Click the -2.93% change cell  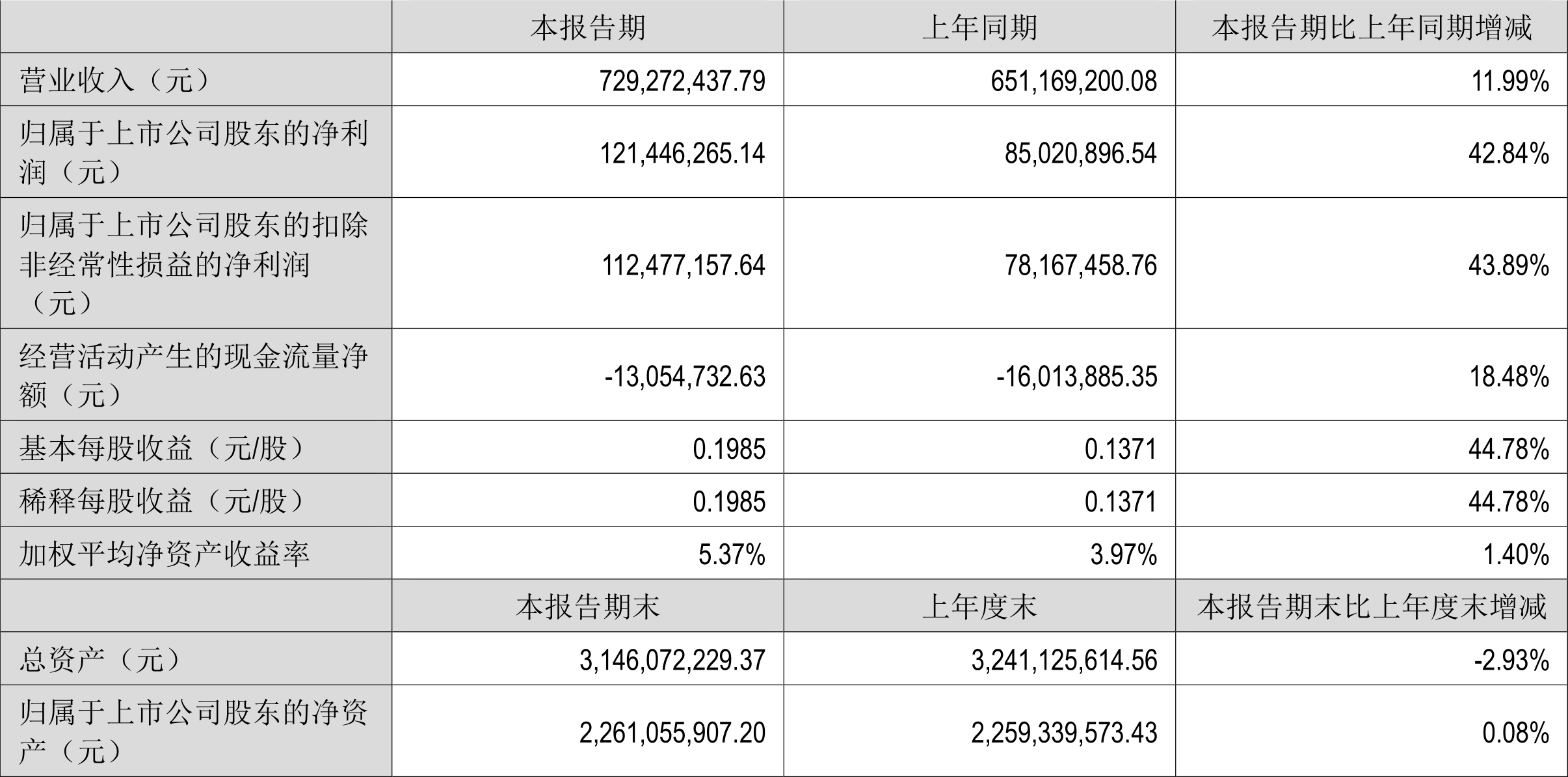coord(1511,661)
